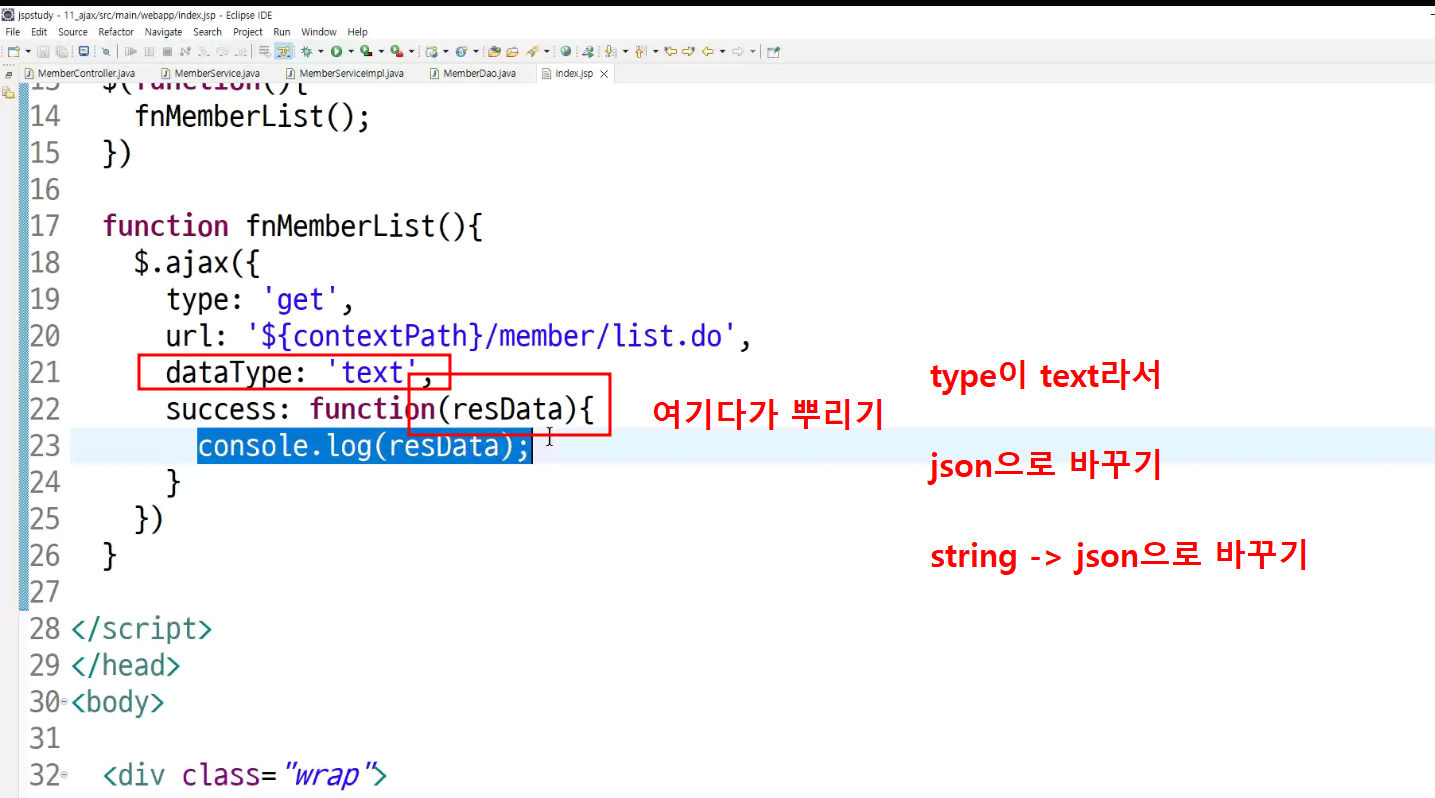Viewport: 1435px width, 798px height.
Task: Click the Coverage run icon
Action: (x=366, y=52)
